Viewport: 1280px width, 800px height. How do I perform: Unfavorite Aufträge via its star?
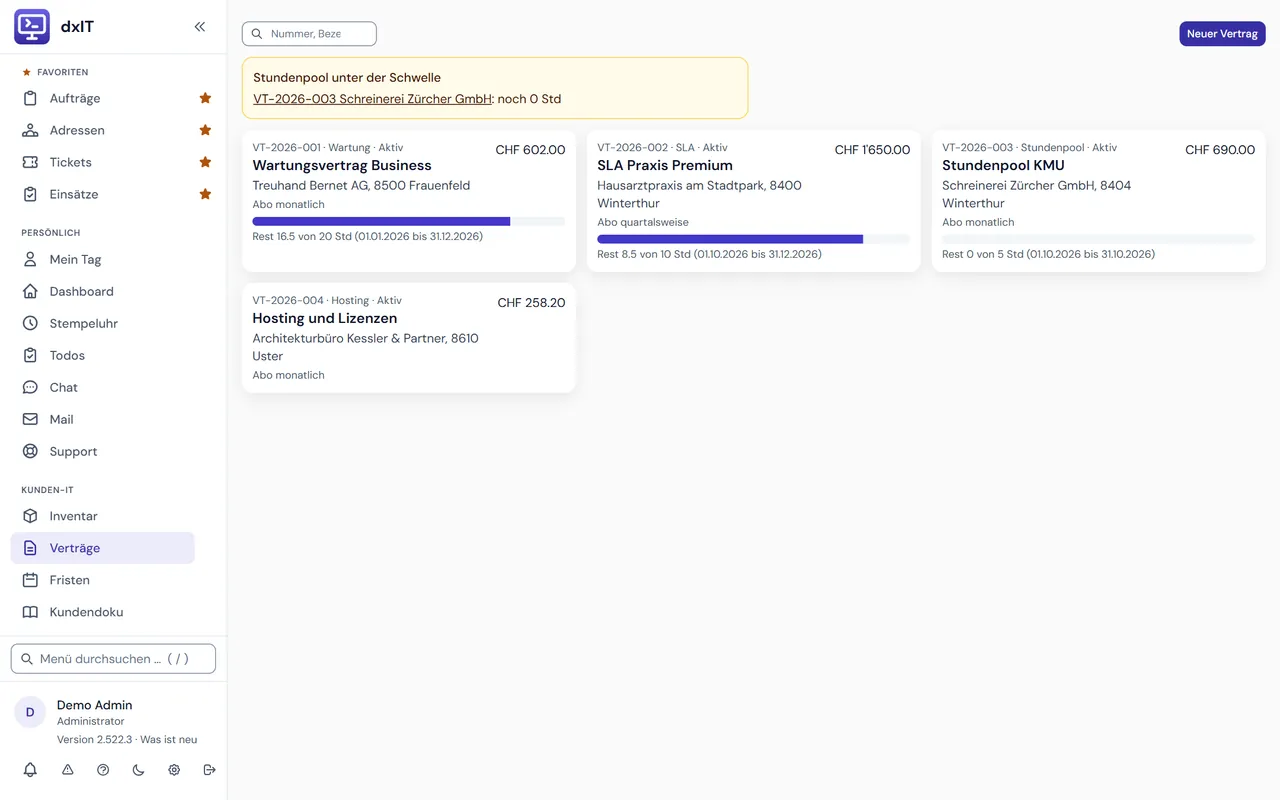(x=205, y=98)
